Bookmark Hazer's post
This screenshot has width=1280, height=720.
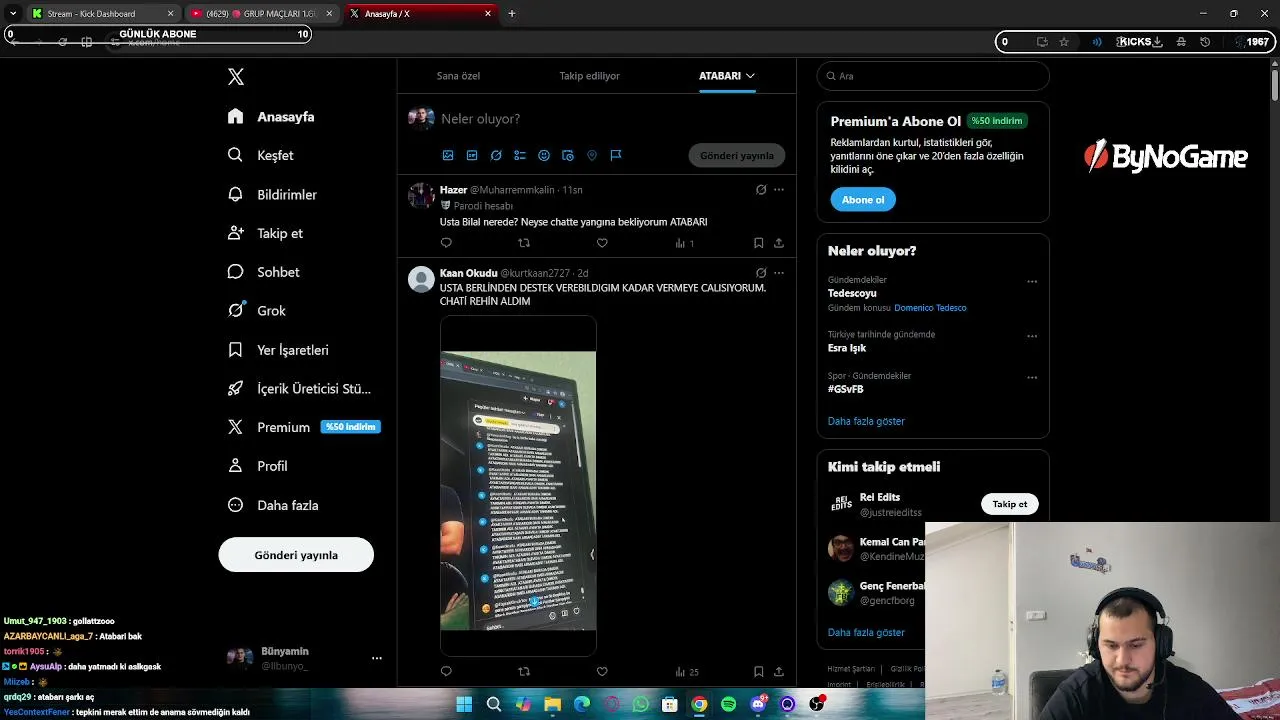click(759, 243)
